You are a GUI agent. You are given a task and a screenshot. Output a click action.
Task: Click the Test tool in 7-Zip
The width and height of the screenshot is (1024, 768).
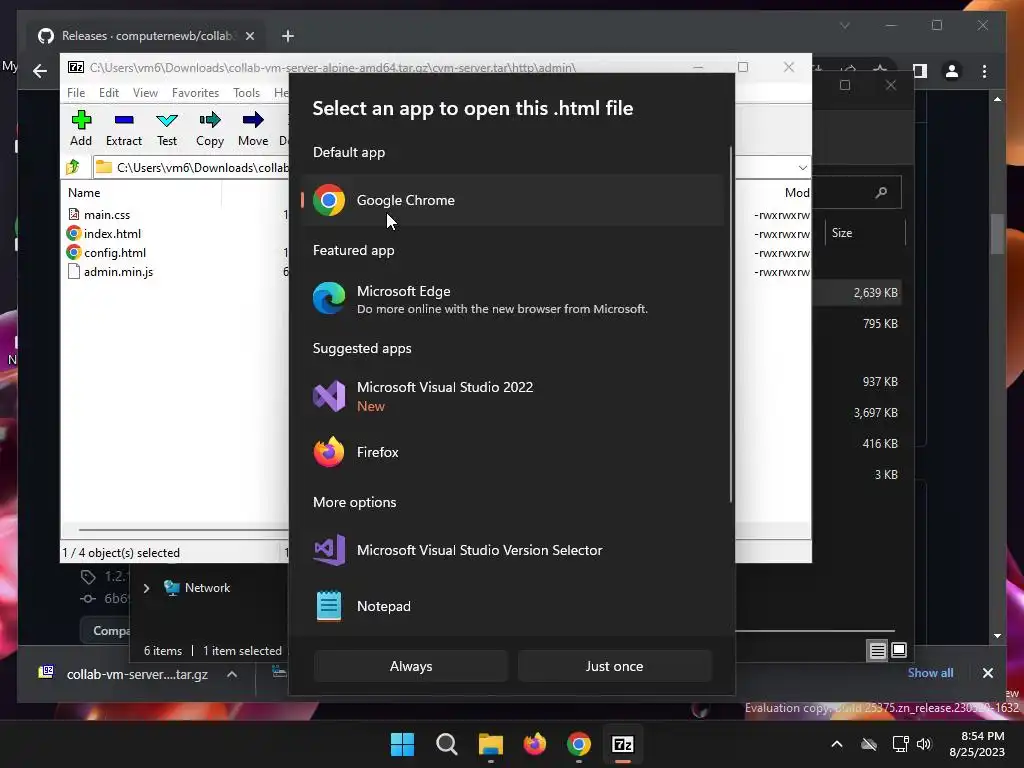click(x=167, y=128)
